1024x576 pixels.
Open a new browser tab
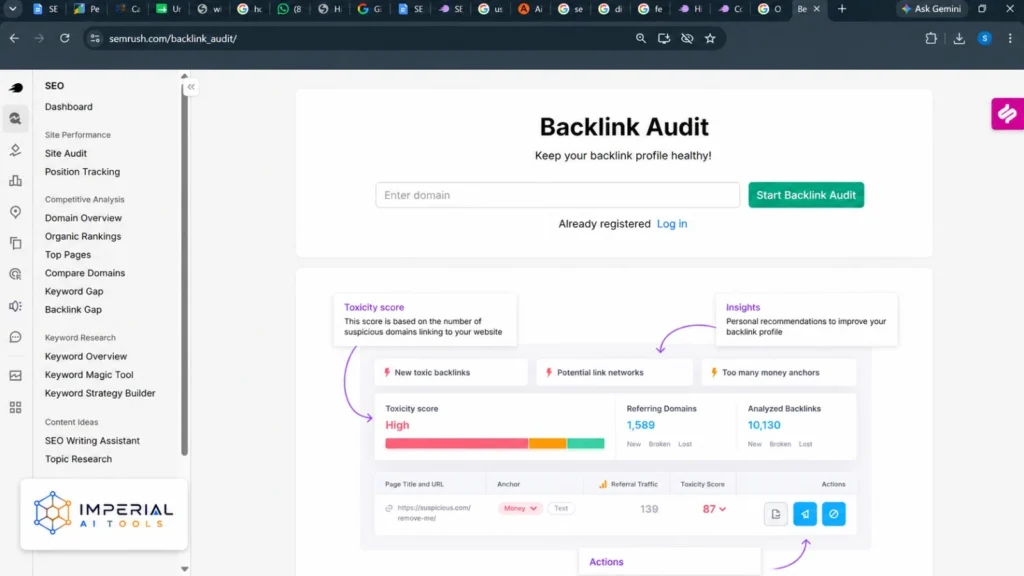(x=842, y=9)
